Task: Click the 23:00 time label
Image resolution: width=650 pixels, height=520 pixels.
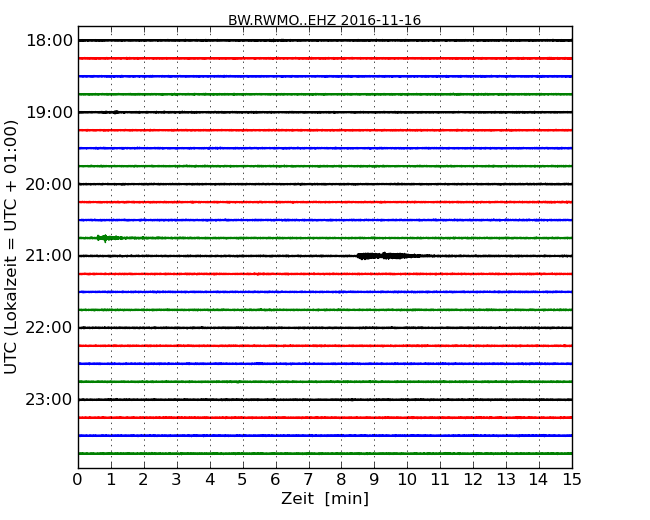Action: pos(49,399)
